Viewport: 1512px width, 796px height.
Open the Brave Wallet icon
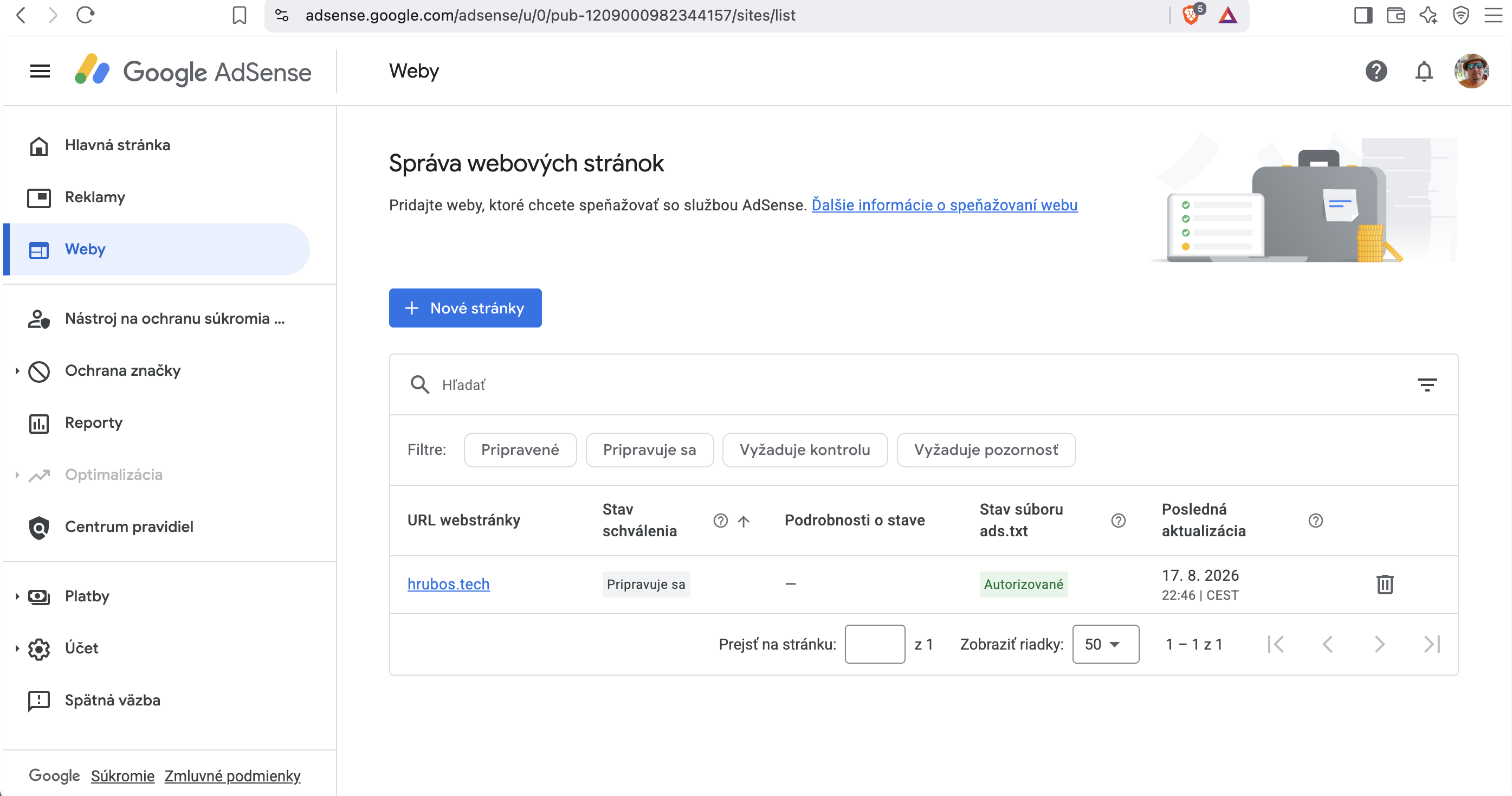coord(1395,15)
